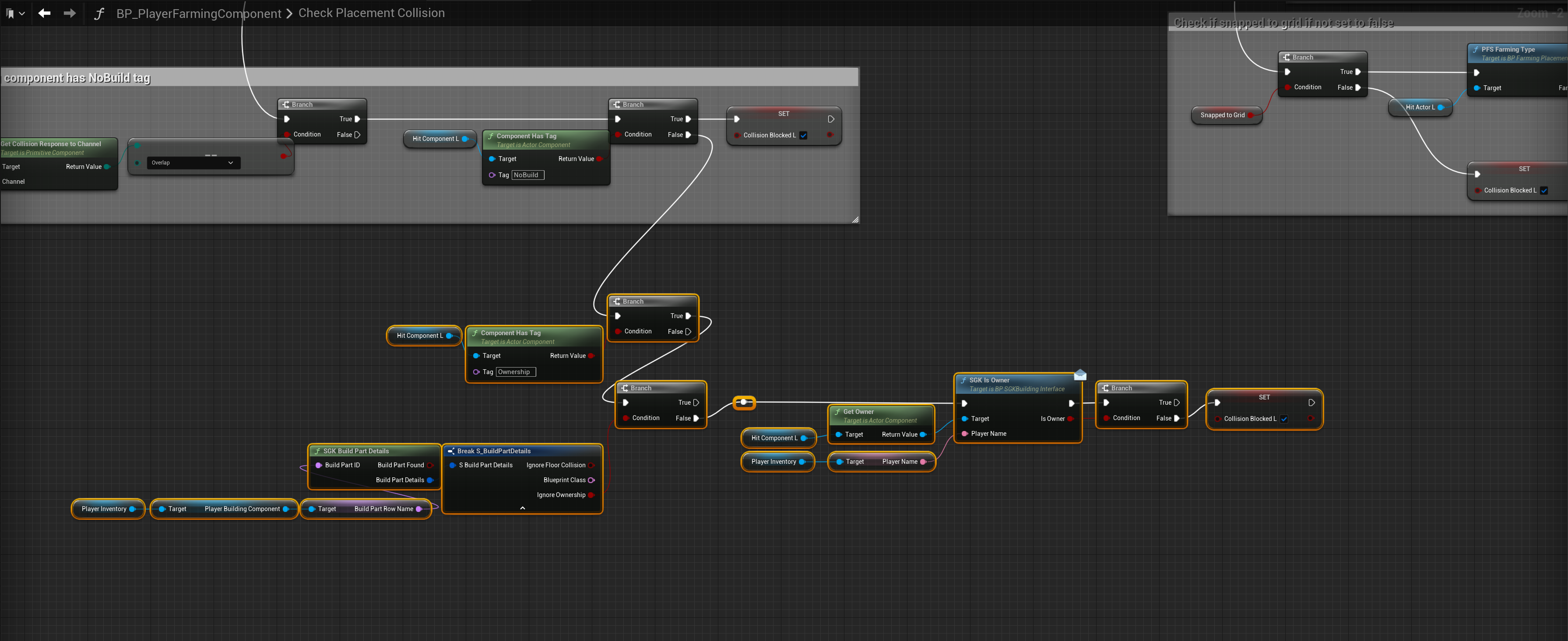
Task: Select the reroute node before SGK Is Owner
Action: pos(743,402)
